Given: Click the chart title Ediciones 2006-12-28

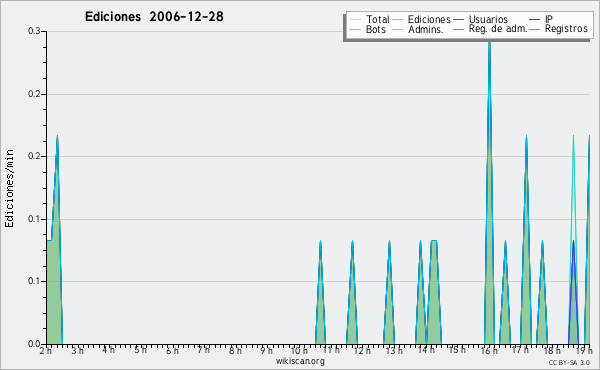Looking at the screenshot, I should [x=154, y=17].
